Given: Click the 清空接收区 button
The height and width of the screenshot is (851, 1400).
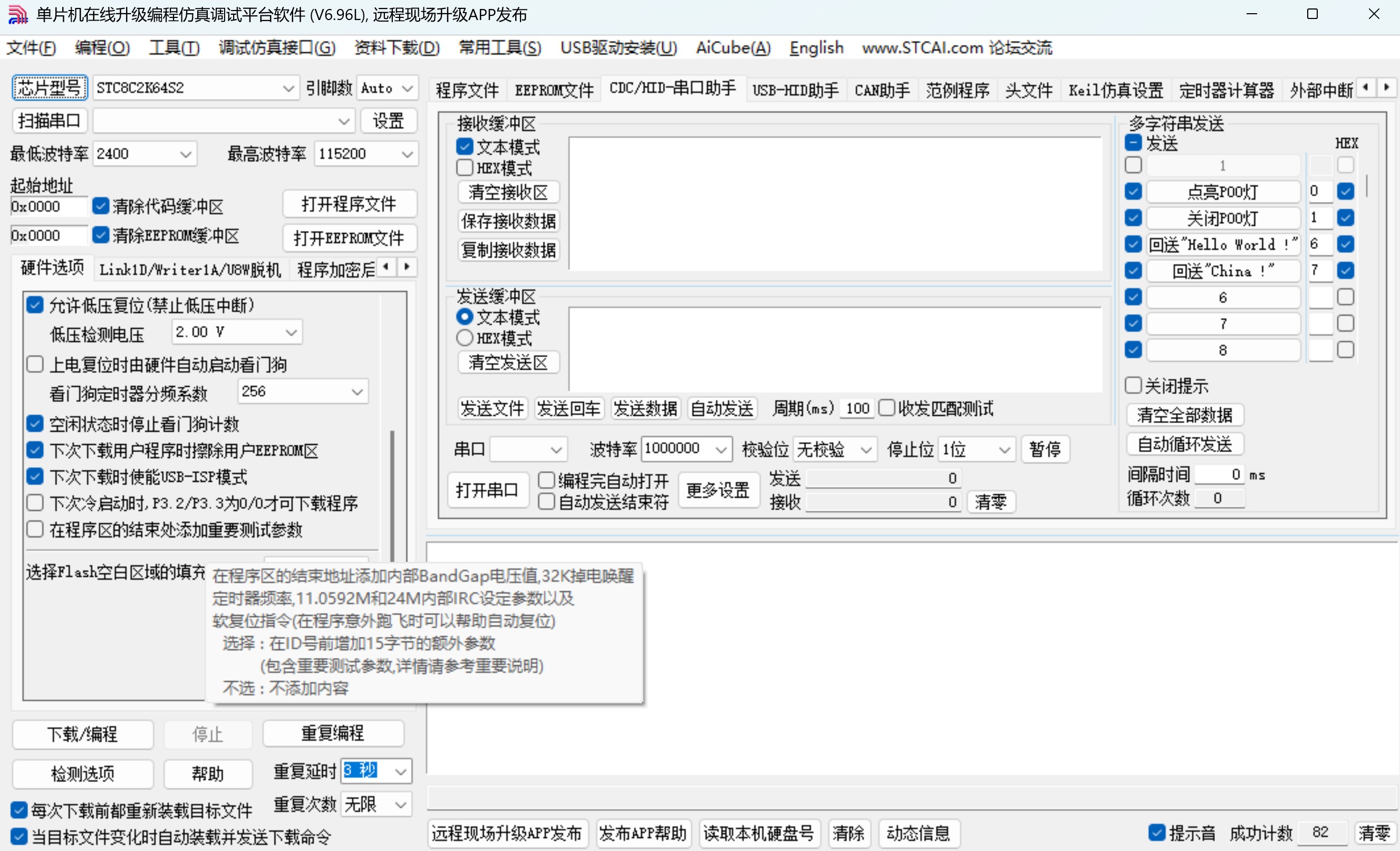Looking at the screenshot, I should pos(508,192).
